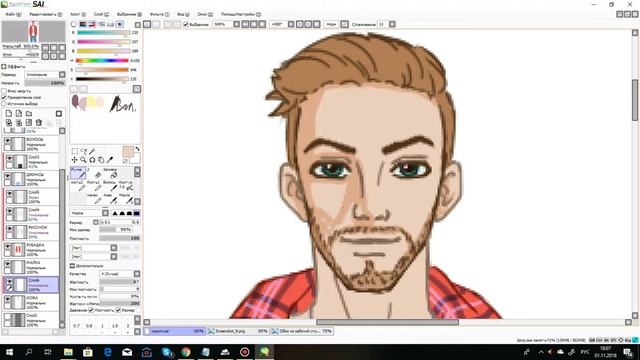Create a new linework layer
Screen dimensions: 640x360
point(19,113)
